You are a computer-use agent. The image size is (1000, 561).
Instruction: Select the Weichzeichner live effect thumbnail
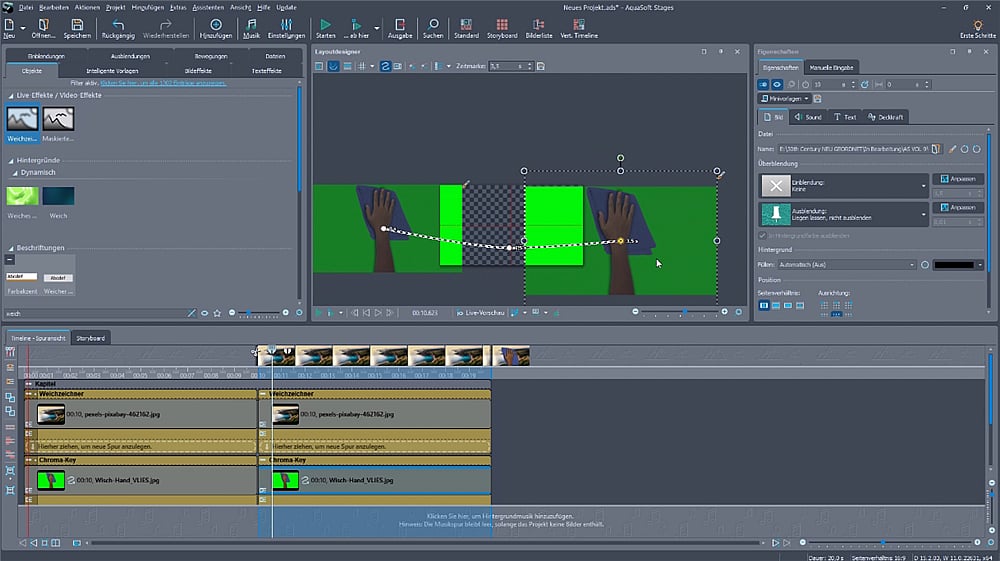22,119
